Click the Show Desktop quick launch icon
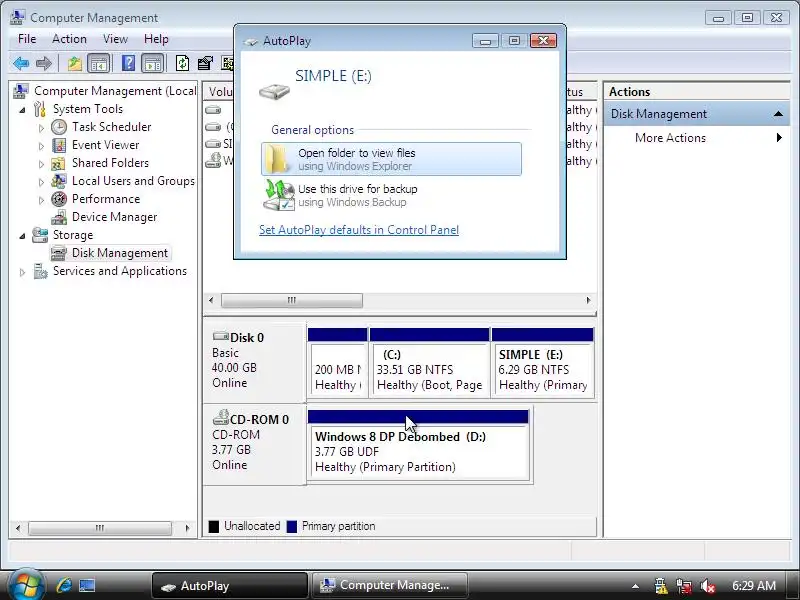 coord(87,586)
